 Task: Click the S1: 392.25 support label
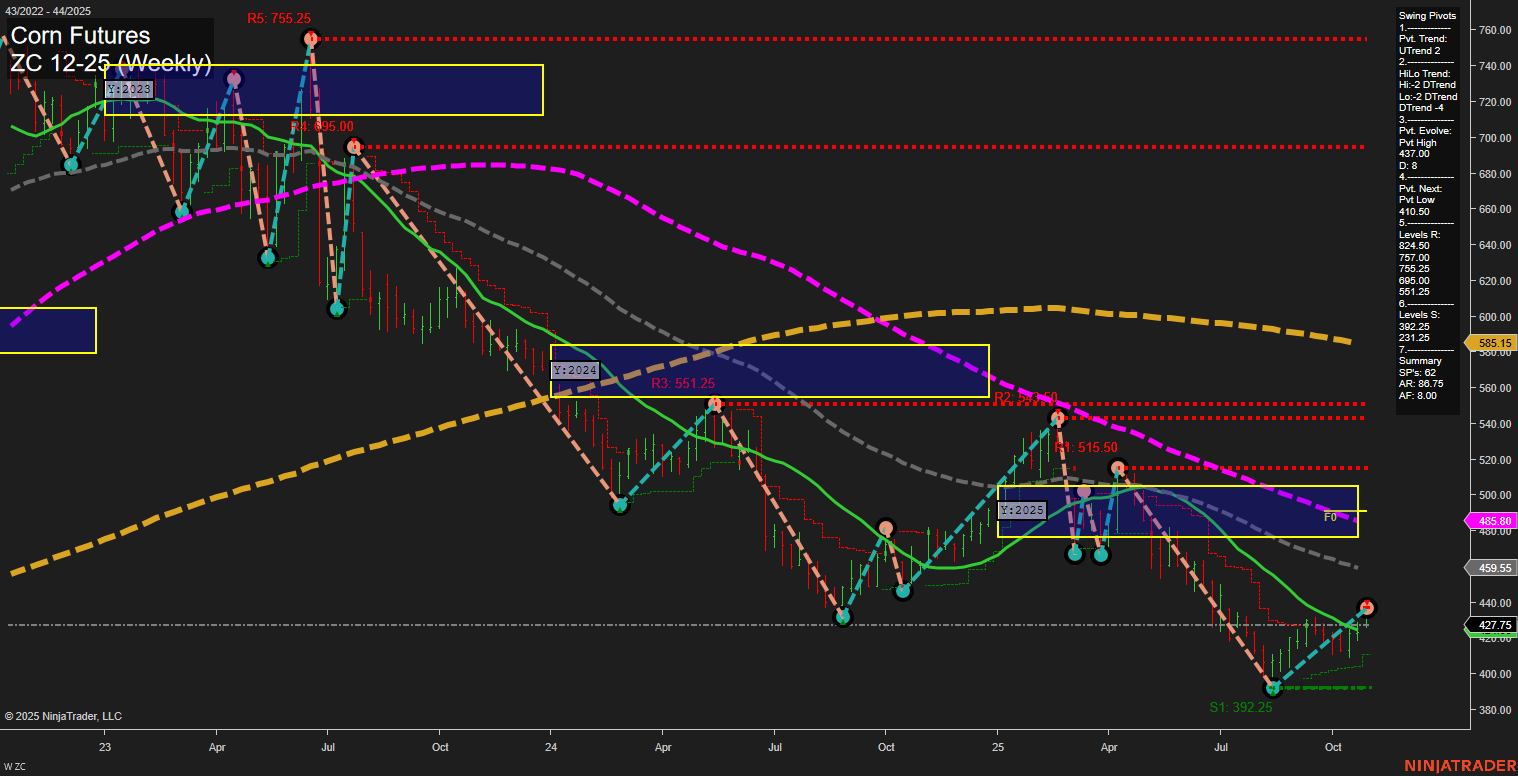pyautogui.click(x=1240, y=706)
